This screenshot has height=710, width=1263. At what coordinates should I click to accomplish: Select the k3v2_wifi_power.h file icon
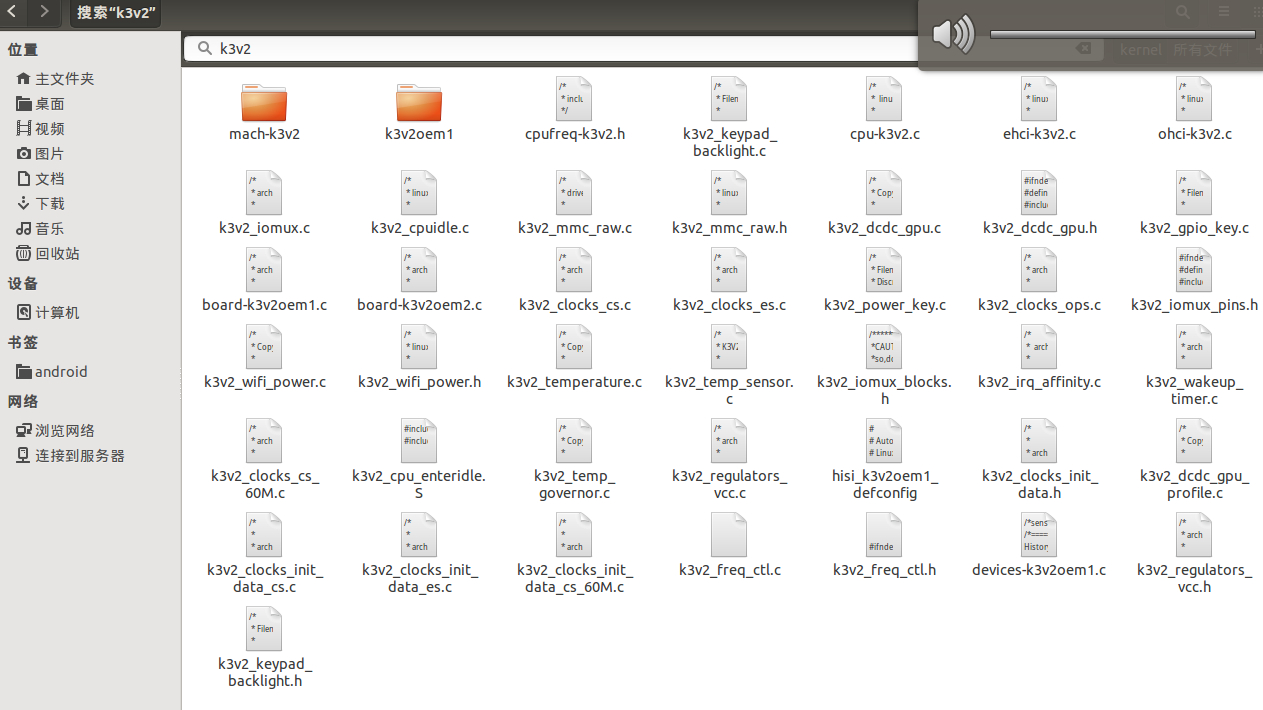pyautogui.click(x=419, y=347)
